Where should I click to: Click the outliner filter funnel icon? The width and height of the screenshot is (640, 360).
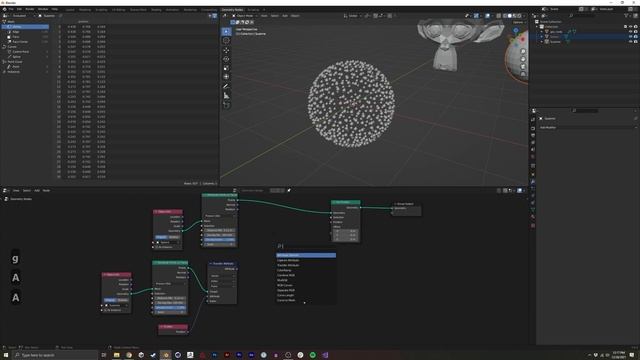pos(627,16)
